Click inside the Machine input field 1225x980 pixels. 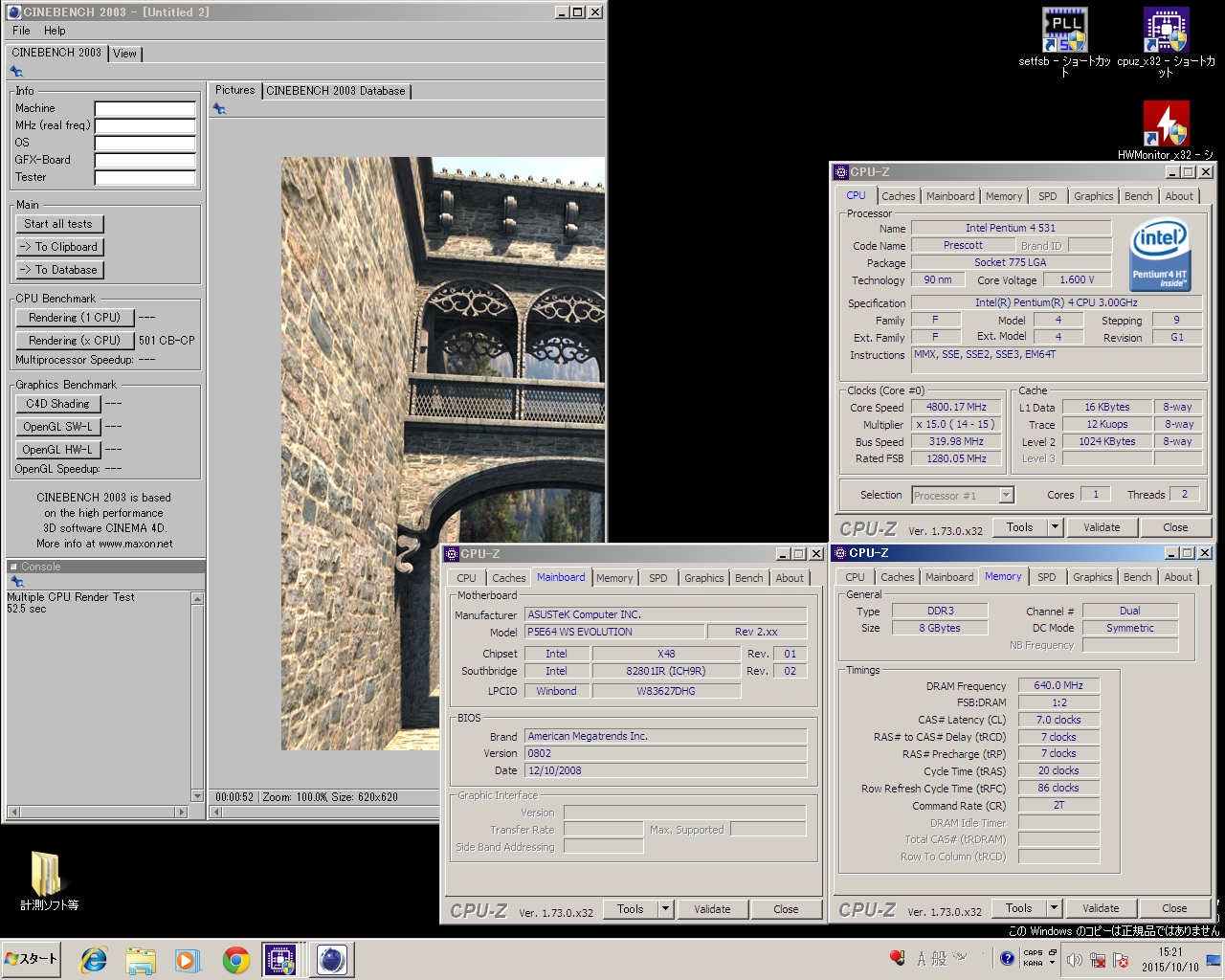(145, 109)
